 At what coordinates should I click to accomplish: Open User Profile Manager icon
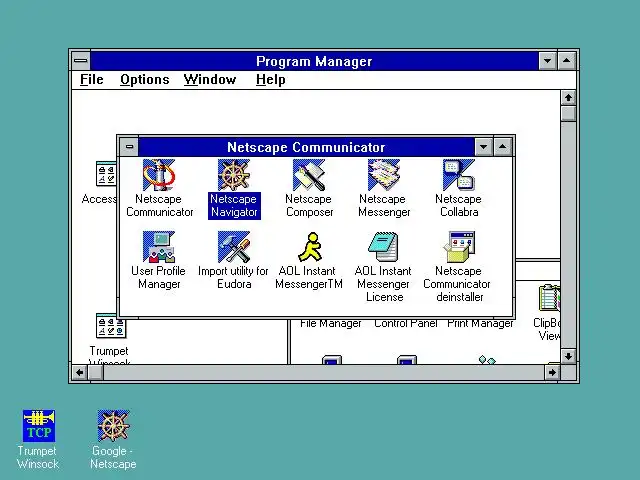tap(159, 247)
